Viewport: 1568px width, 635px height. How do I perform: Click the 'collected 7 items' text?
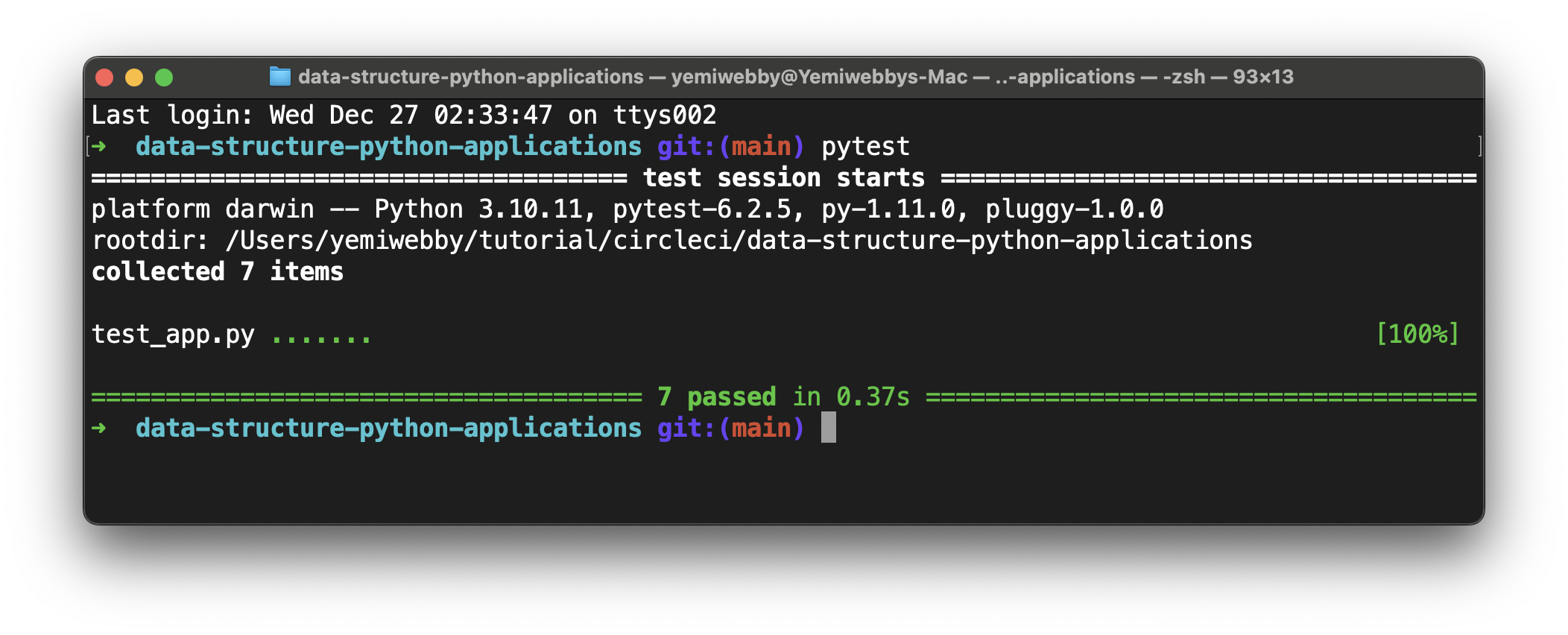(x=218, y=272)
